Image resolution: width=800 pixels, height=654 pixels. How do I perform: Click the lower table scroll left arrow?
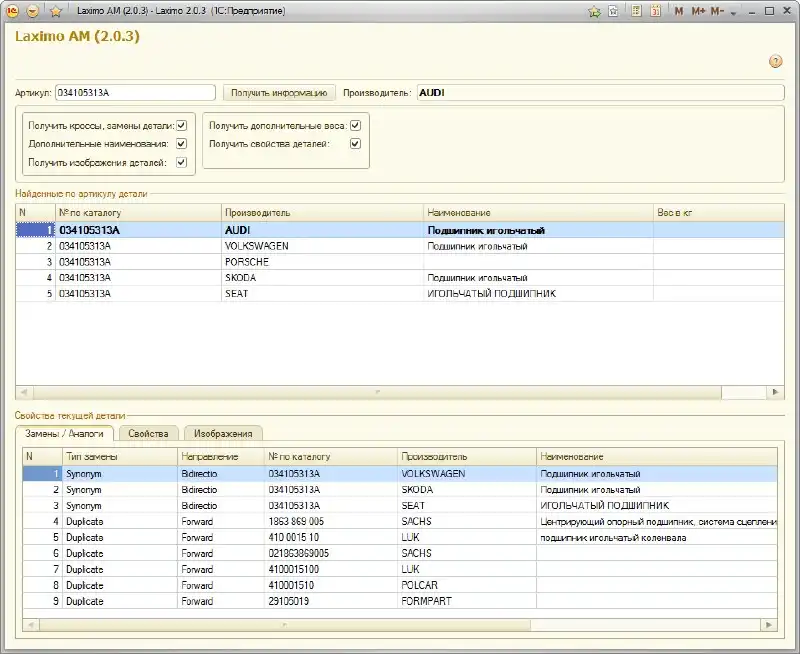point(31,624)
